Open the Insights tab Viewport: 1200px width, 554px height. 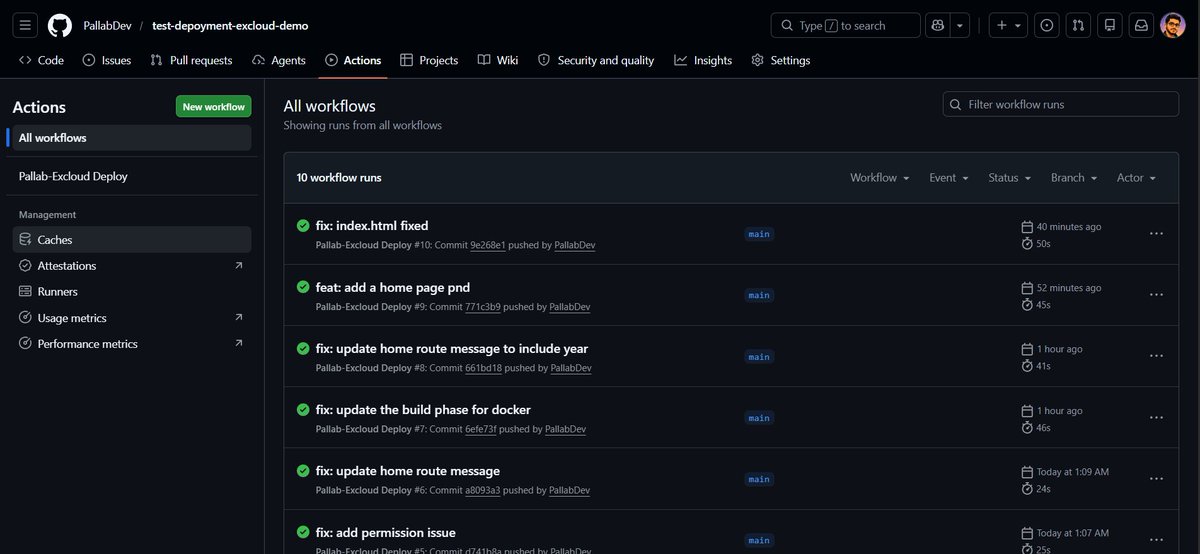click(703, 60)
